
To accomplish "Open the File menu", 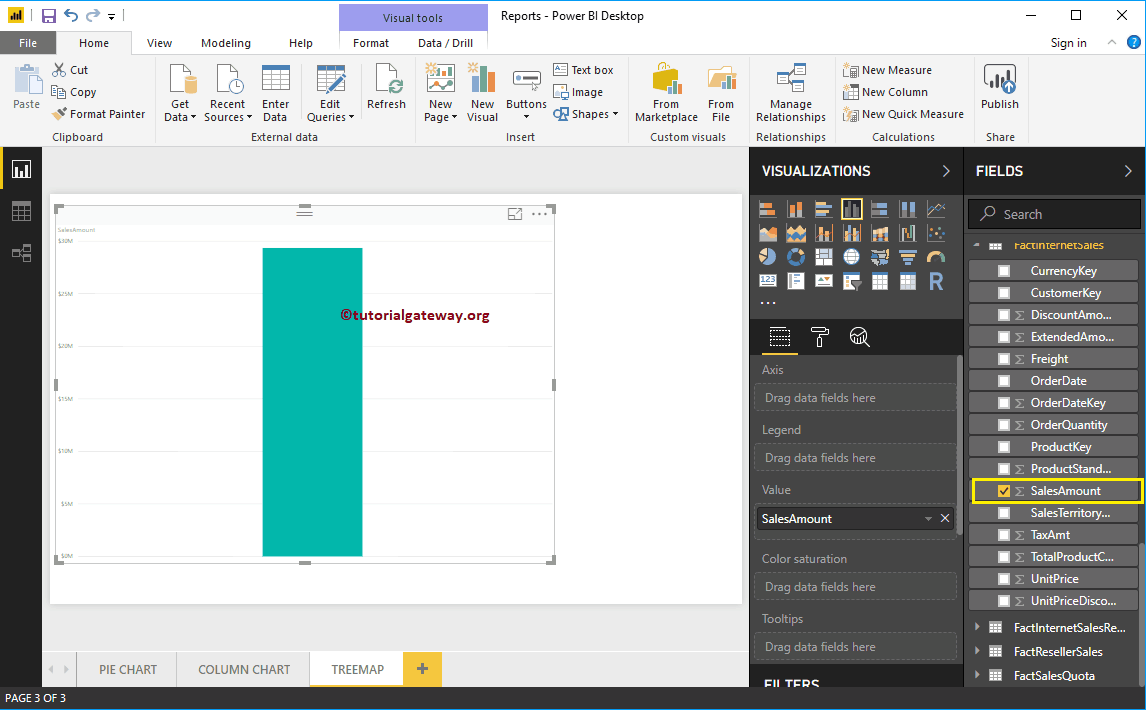I will coord(28,43).
